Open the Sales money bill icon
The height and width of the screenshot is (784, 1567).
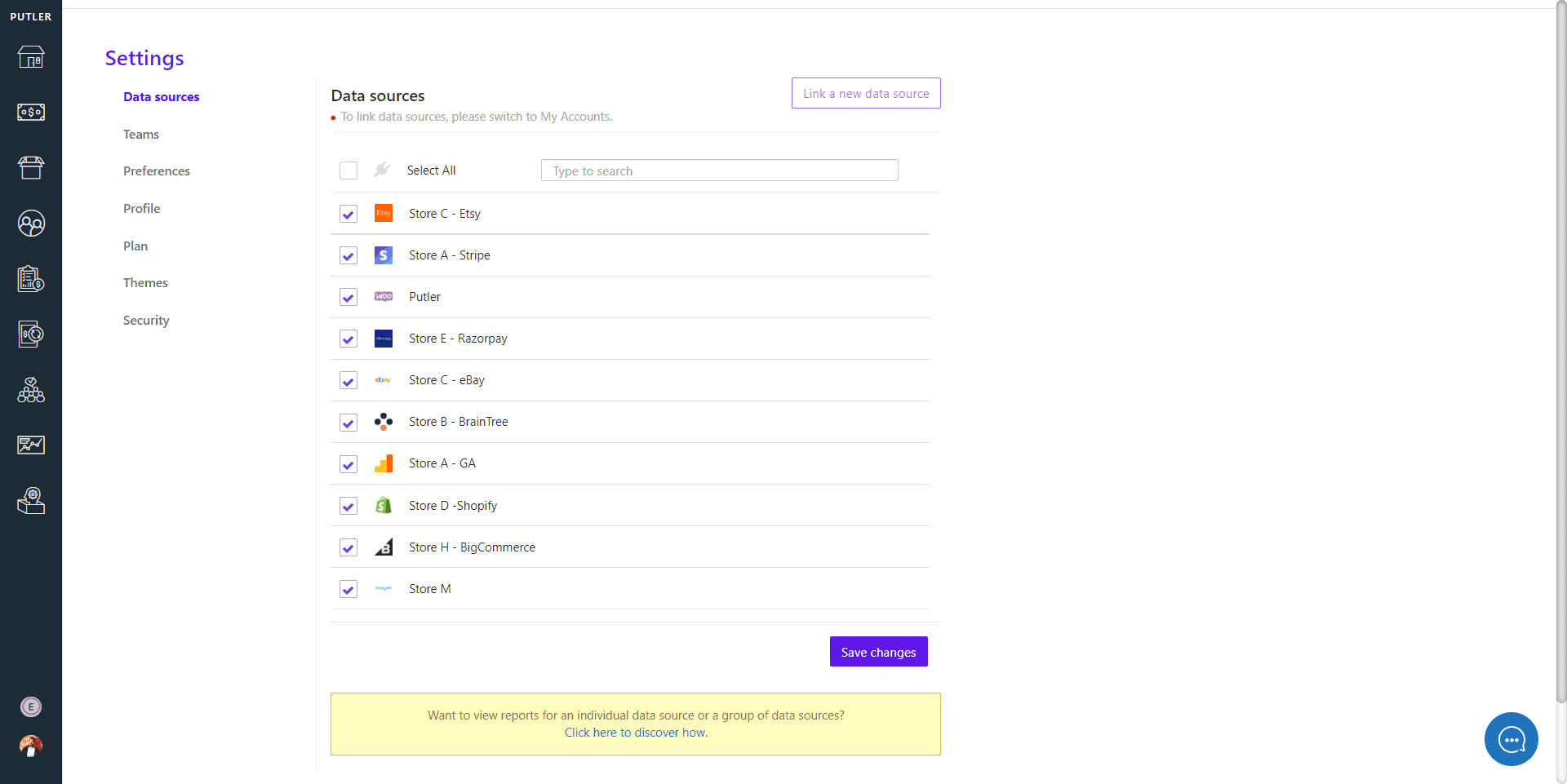[31, 112]
